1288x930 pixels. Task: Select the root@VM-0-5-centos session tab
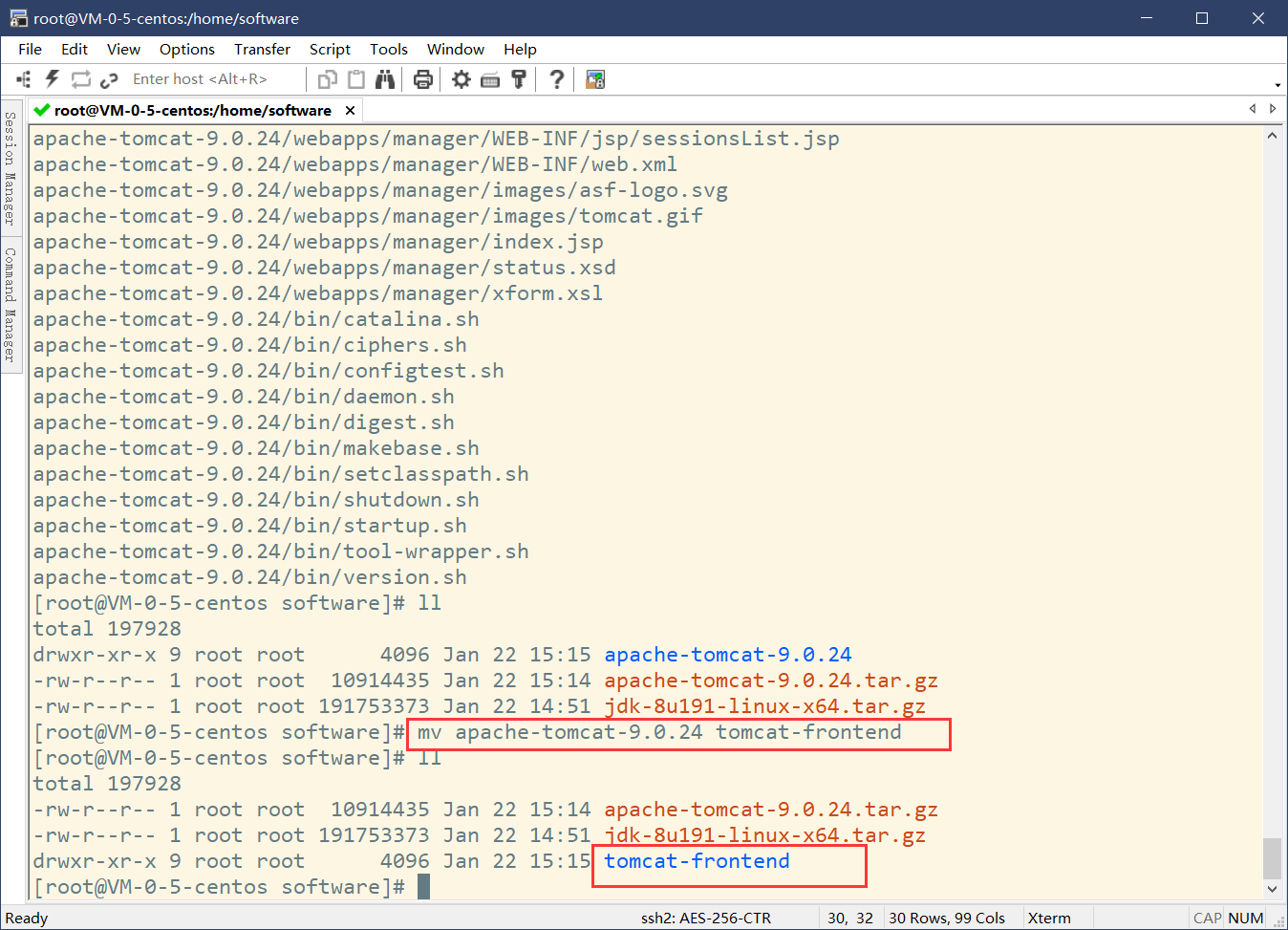193,110
